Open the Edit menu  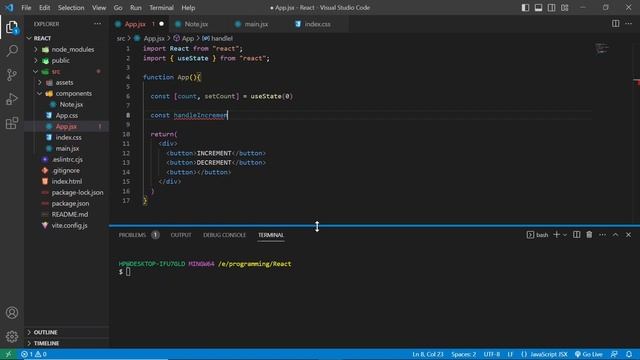pos(44,8)
